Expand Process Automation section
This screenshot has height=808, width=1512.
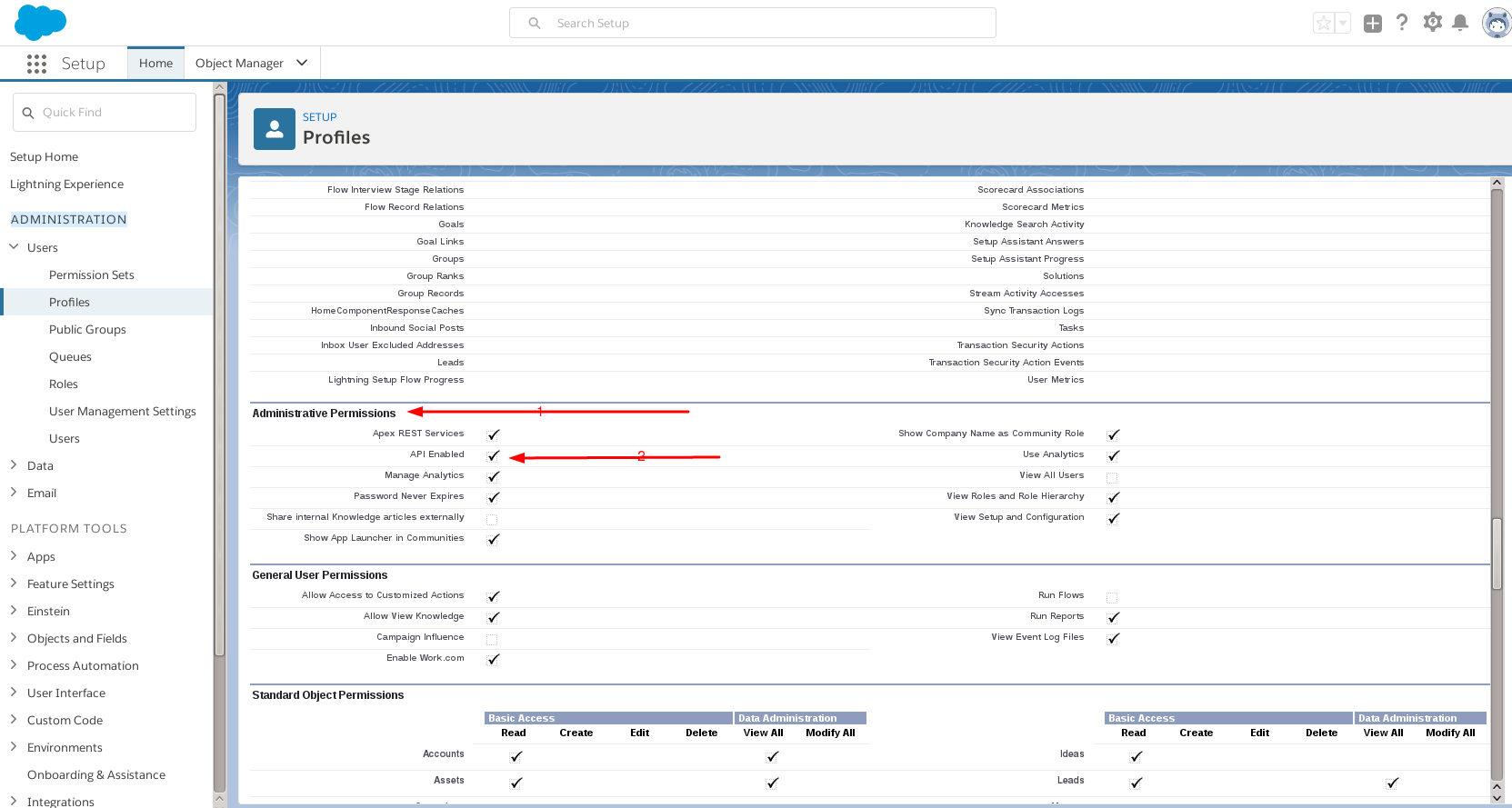point(14,664)
